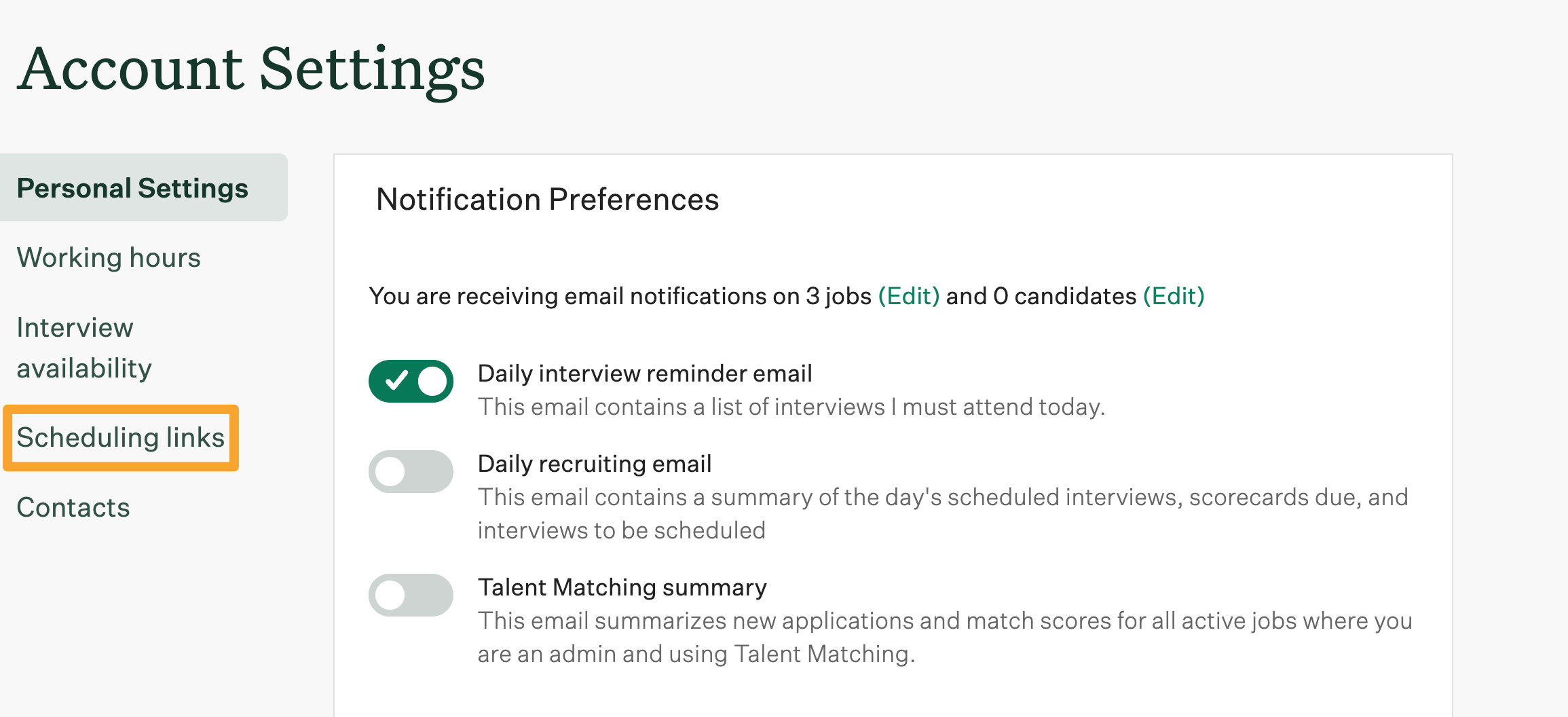Click the Talent Matching summary label

622,588
